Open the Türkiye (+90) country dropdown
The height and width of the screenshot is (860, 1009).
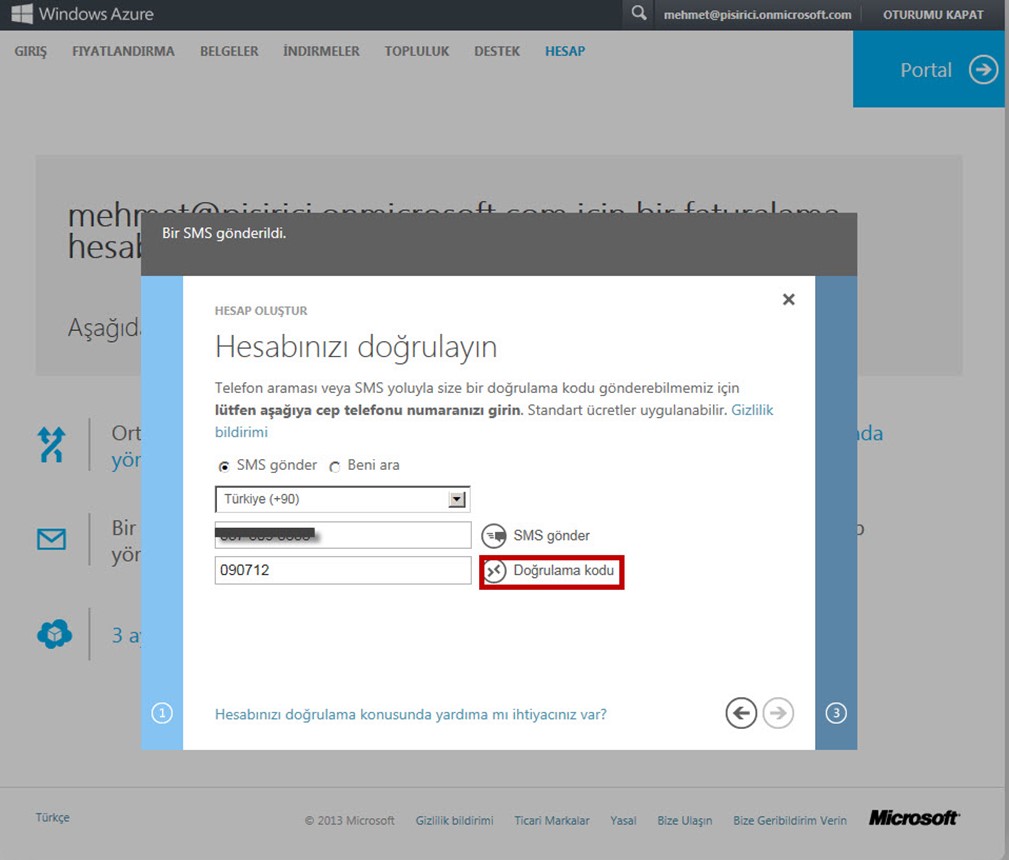342,499
